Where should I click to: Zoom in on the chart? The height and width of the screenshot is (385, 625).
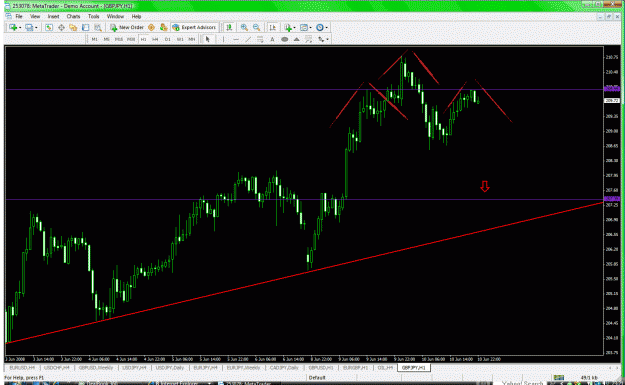point(244,28)
